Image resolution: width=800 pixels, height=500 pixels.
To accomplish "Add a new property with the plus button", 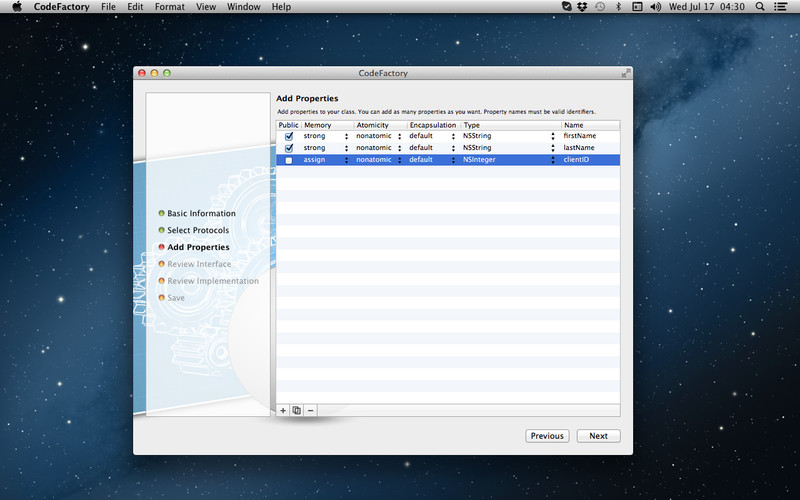I will point(283,410).
